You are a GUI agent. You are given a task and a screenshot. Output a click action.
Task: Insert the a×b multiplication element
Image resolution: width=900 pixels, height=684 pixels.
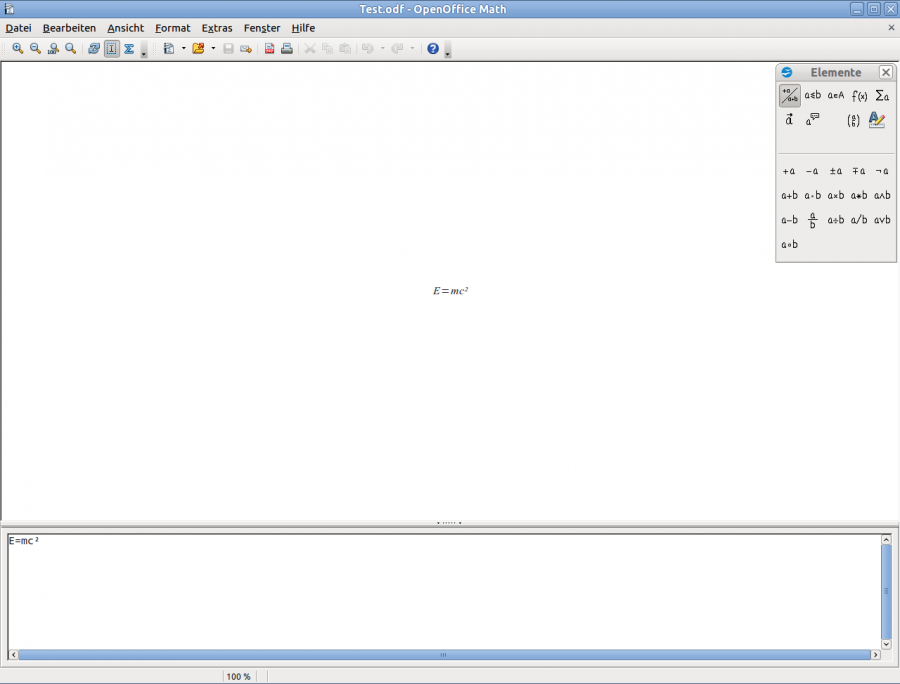(x=835, y=195)
